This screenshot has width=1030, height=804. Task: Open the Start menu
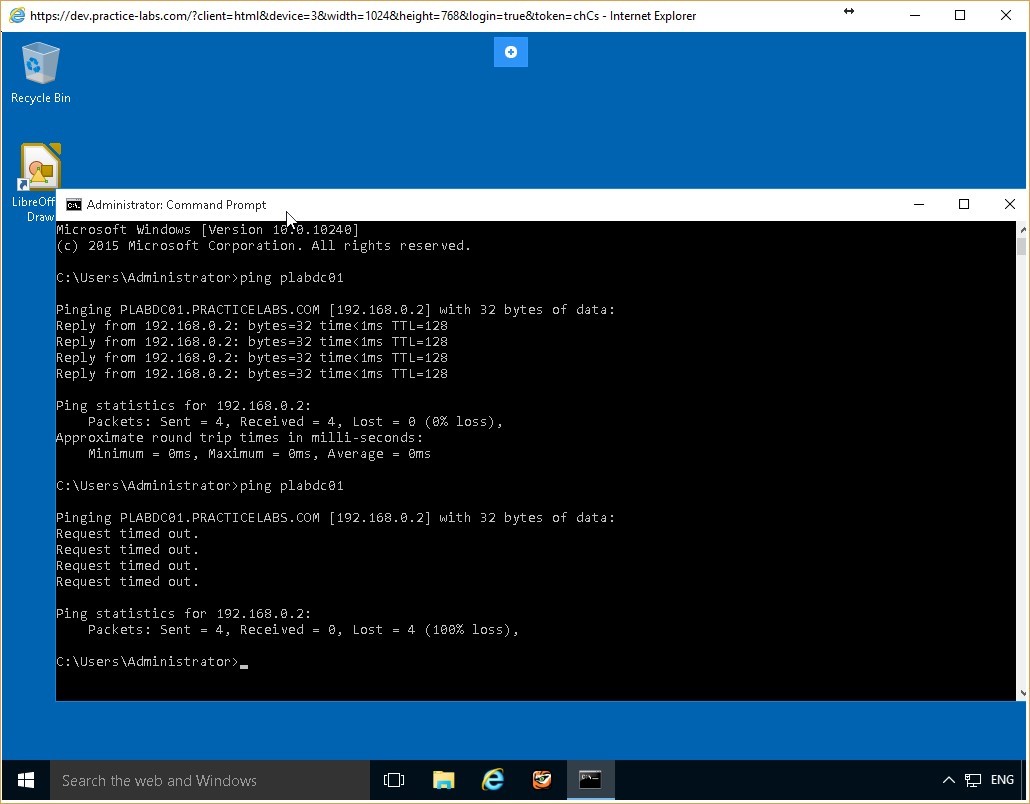coord(24,780)
